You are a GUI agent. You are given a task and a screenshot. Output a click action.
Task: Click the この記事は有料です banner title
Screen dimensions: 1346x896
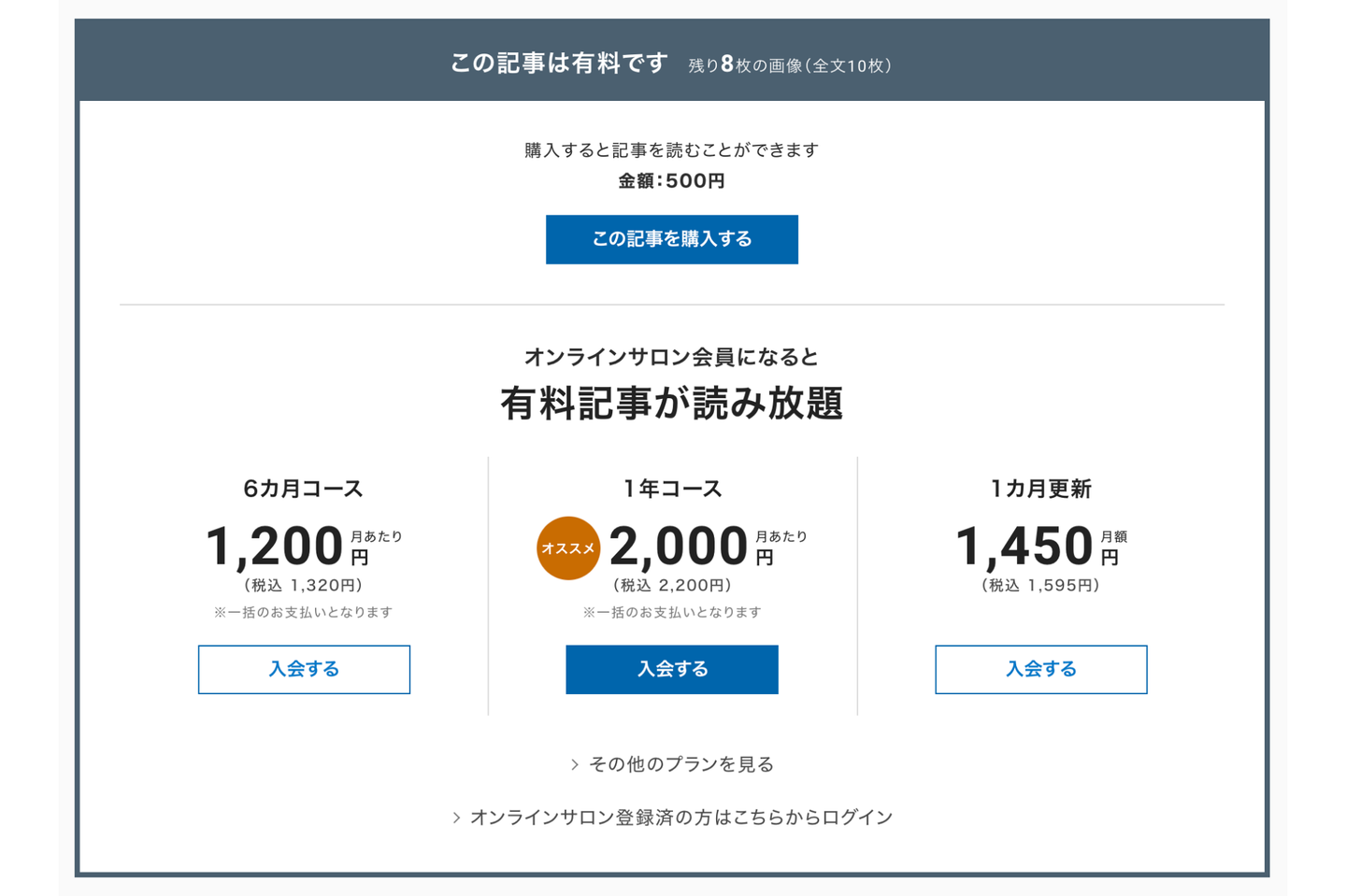pyautogui.click(x=559, y=63)
